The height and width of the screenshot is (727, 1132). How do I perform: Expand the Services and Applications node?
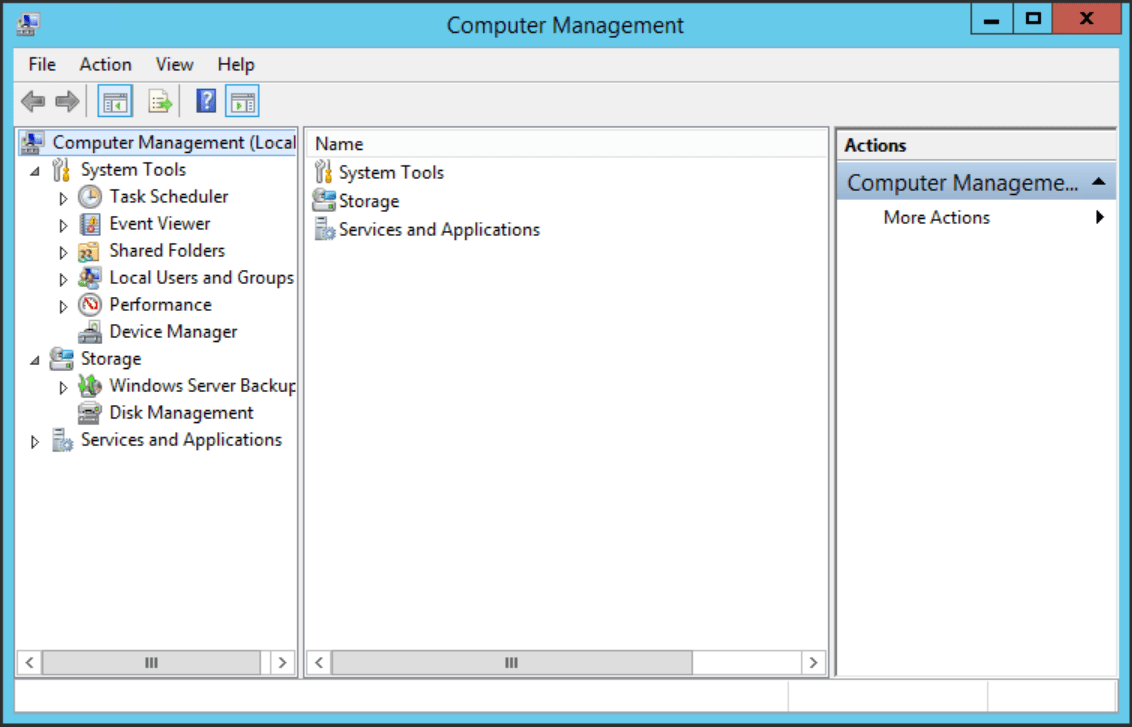(x=33, y=439)
